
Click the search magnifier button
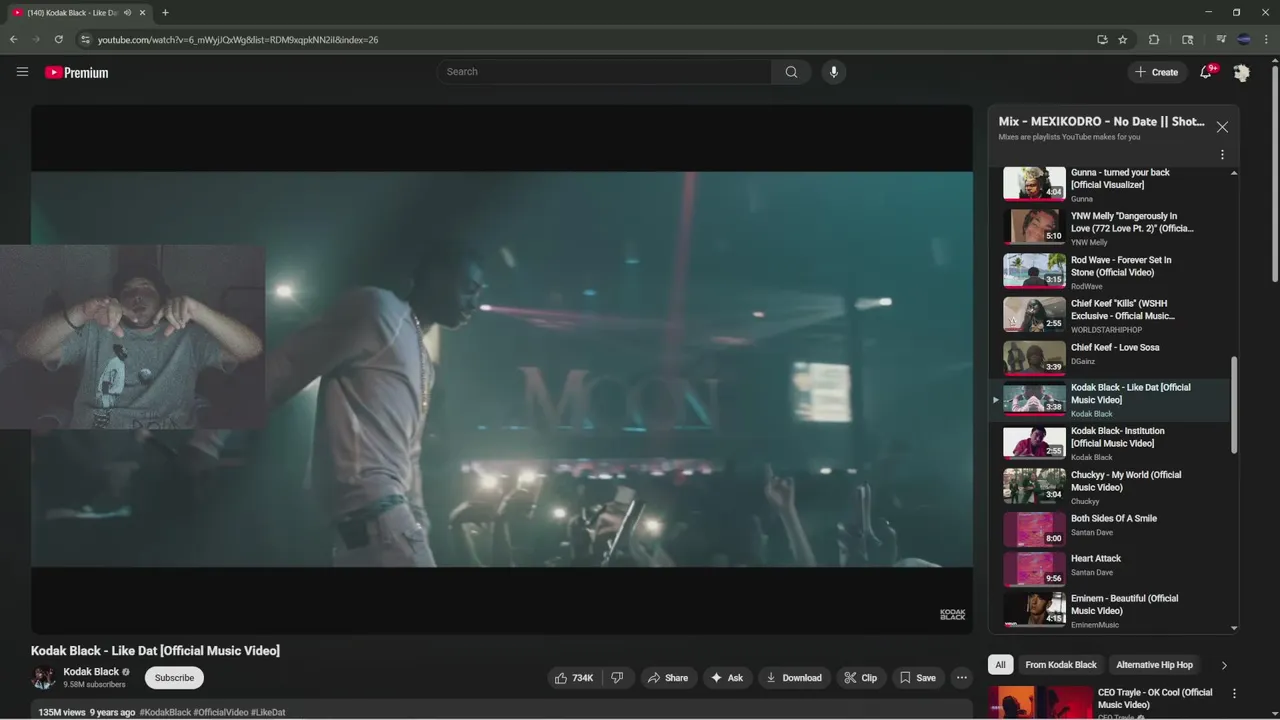(791, 72)
